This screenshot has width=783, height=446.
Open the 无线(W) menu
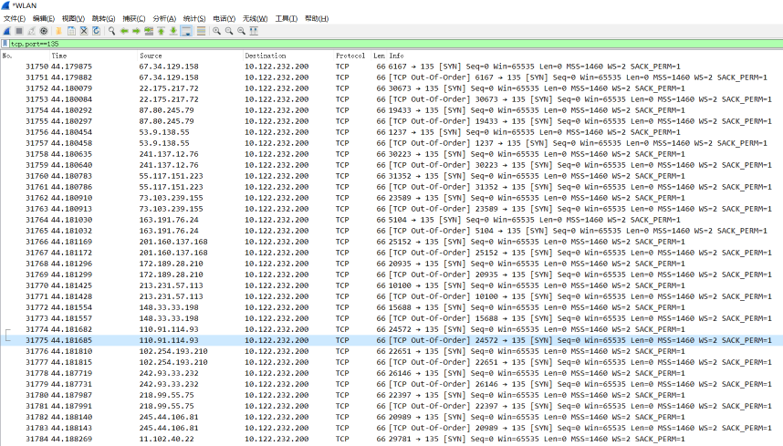(255, 18)
